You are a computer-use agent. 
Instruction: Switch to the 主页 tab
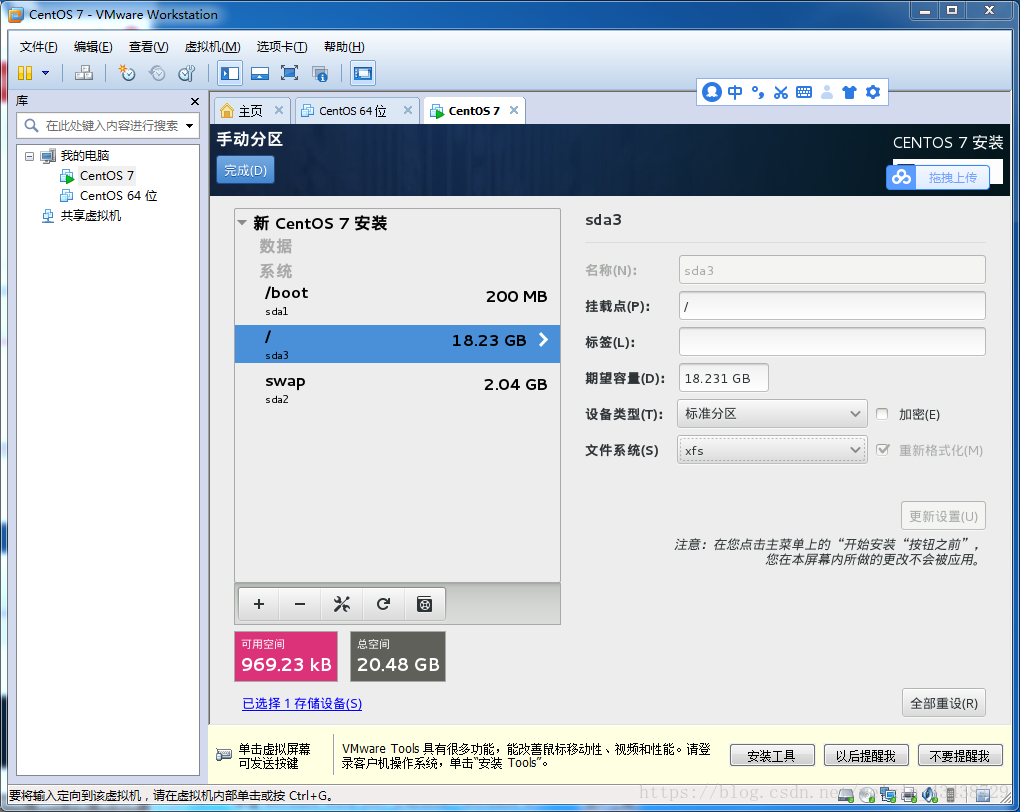click(x=250, y=111)
